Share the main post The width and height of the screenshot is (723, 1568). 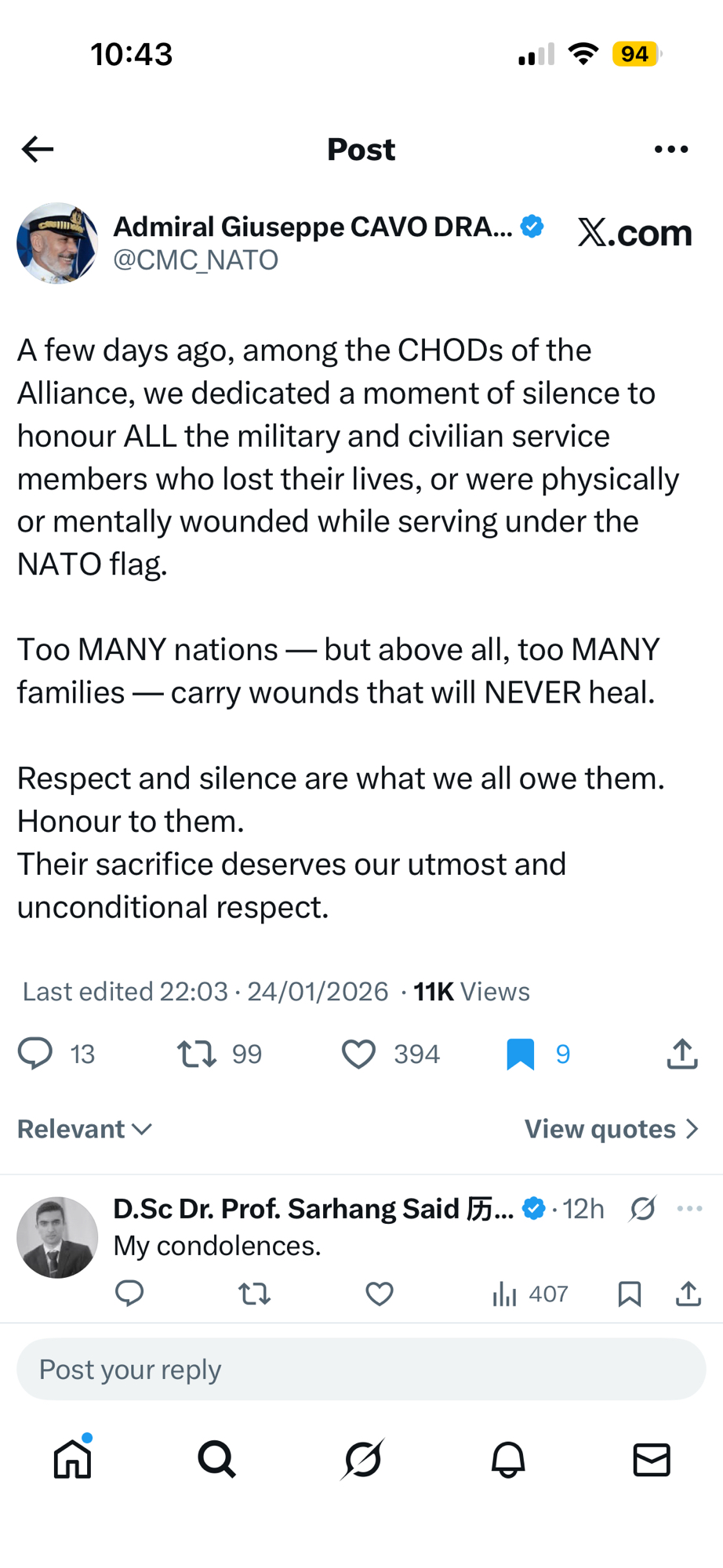point(682,1054)
